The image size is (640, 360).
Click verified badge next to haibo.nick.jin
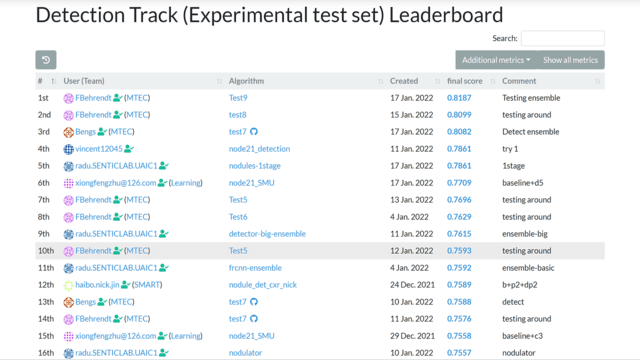point(126,285)
